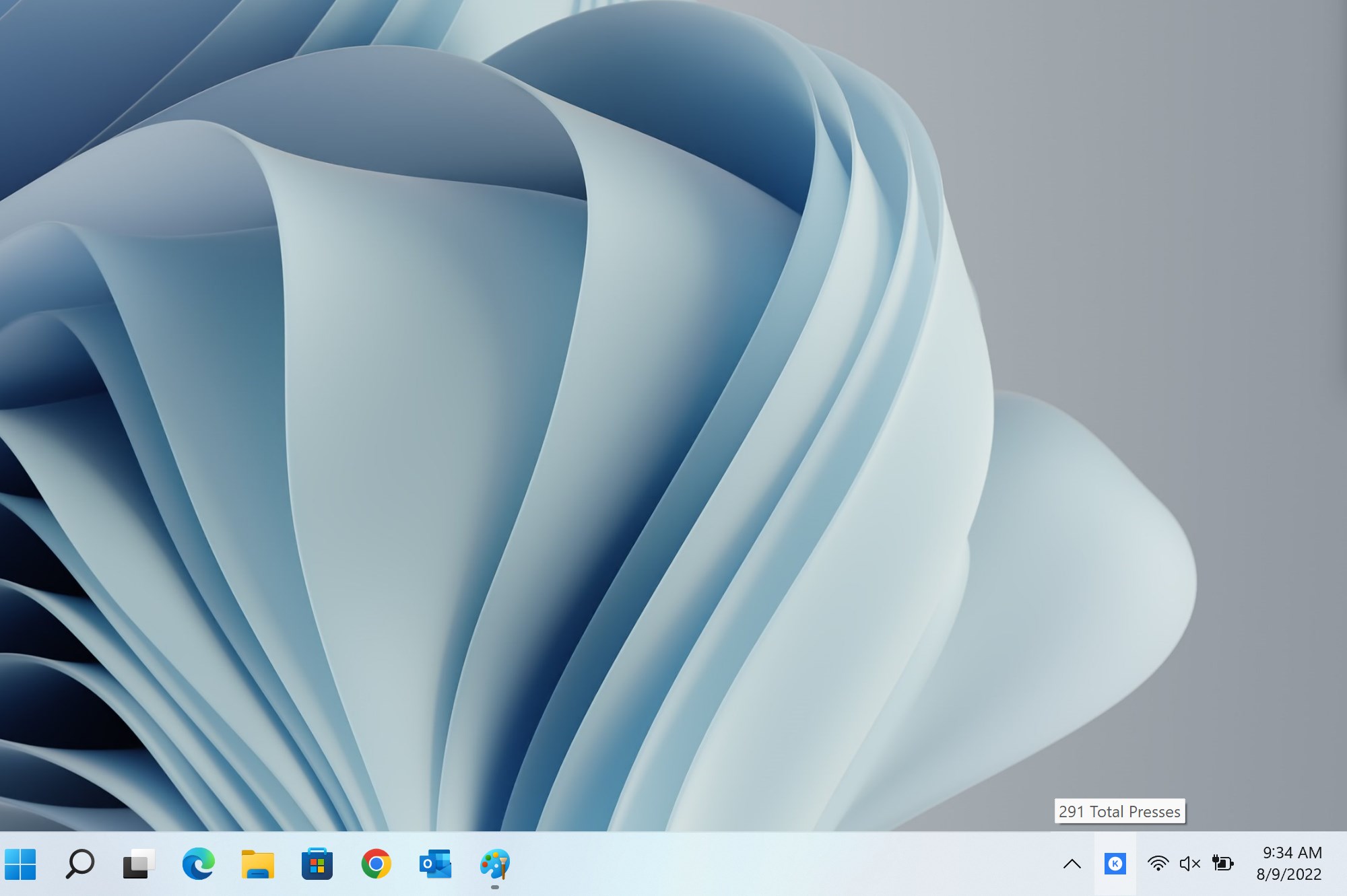Open Wi-Fi network quick settings
The image size is (1347, 896).
pos(1158,864)
